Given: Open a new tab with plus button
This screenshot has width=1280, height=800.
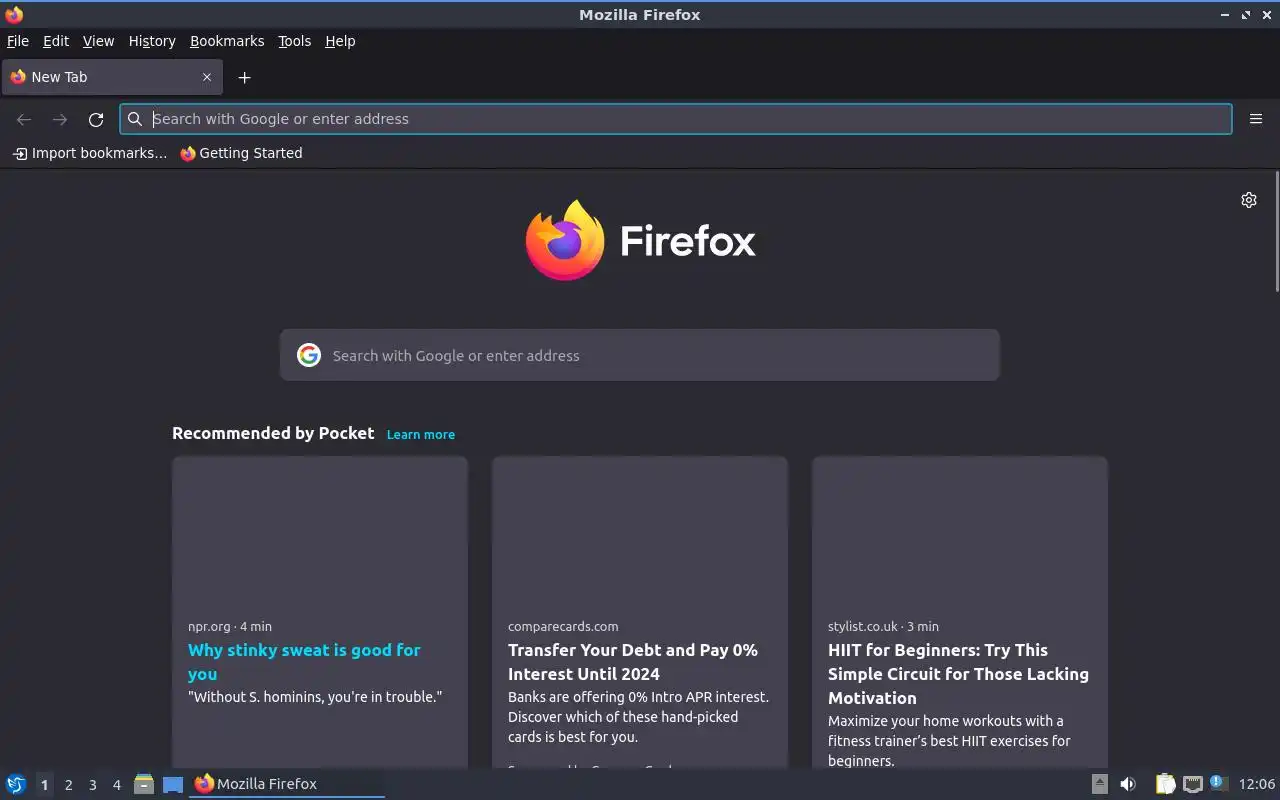Looking at the screenshot, I should coord(244,77).
